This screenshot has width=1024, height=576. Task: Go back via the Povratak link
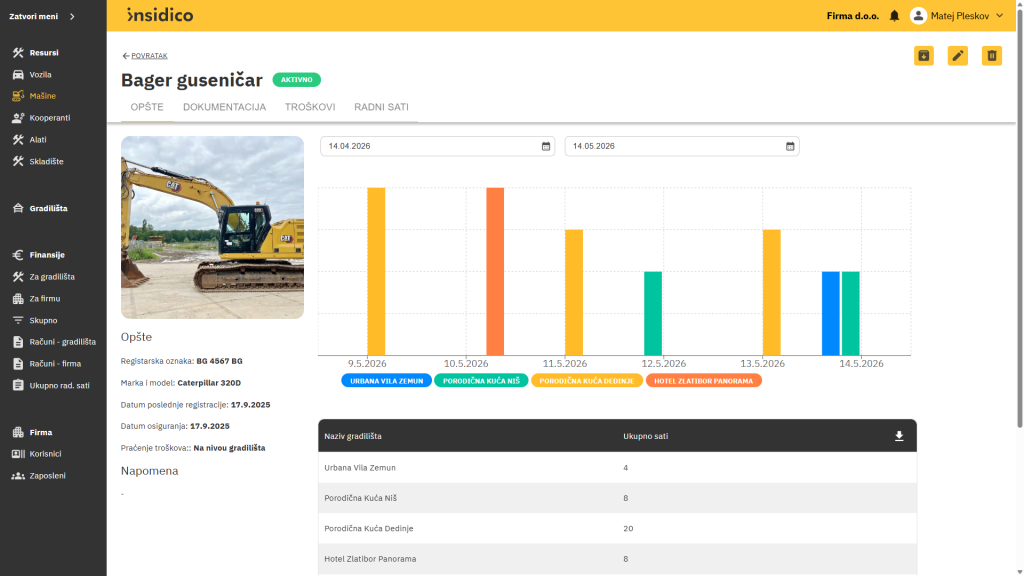coord(145,56)
